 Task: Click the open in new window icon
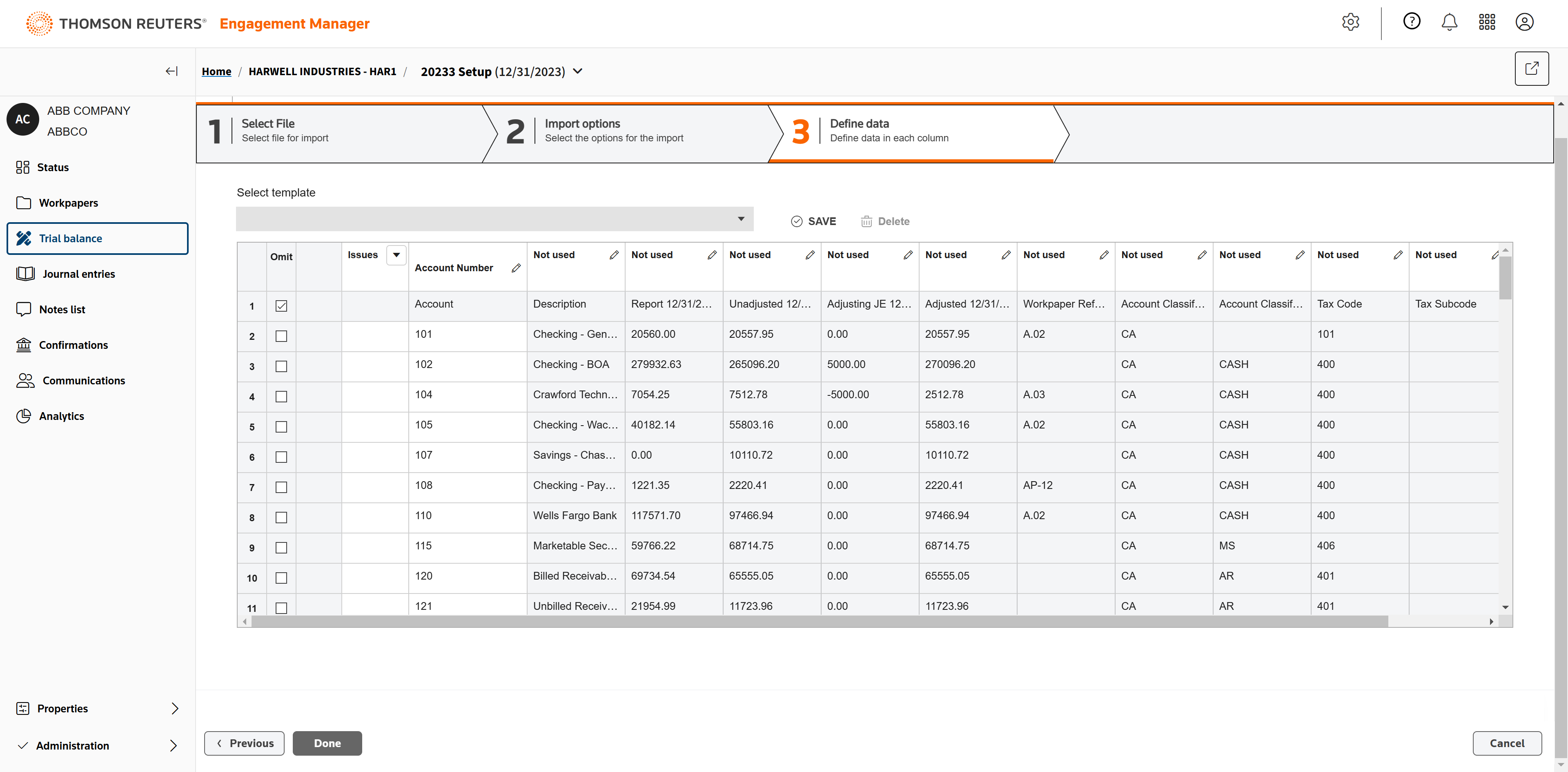coord(1532,69)
